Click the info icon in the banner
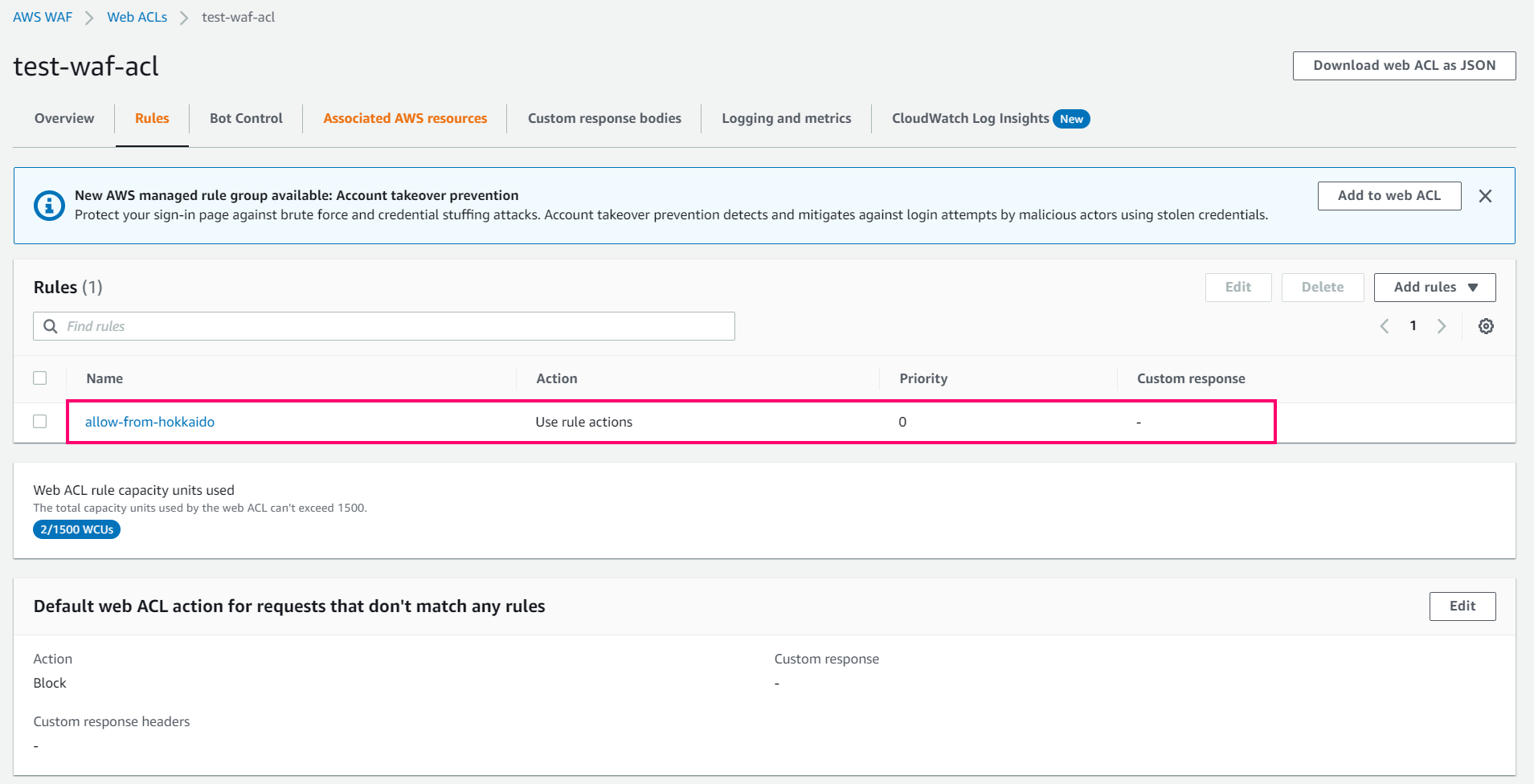This screenshot has height=784, width=1534. click(49, 206)
